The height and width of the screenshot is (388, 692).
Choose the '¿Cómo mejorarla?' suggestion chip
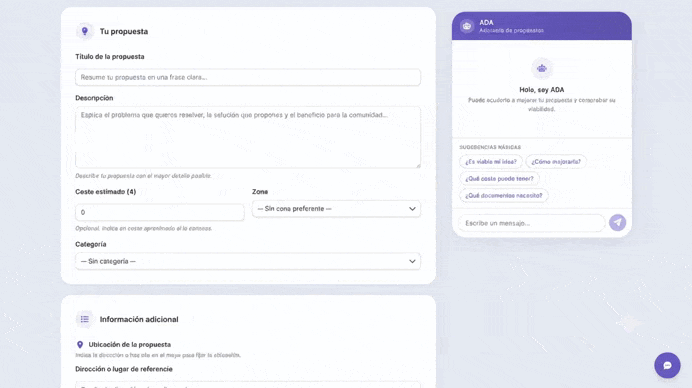pos(556,162)
